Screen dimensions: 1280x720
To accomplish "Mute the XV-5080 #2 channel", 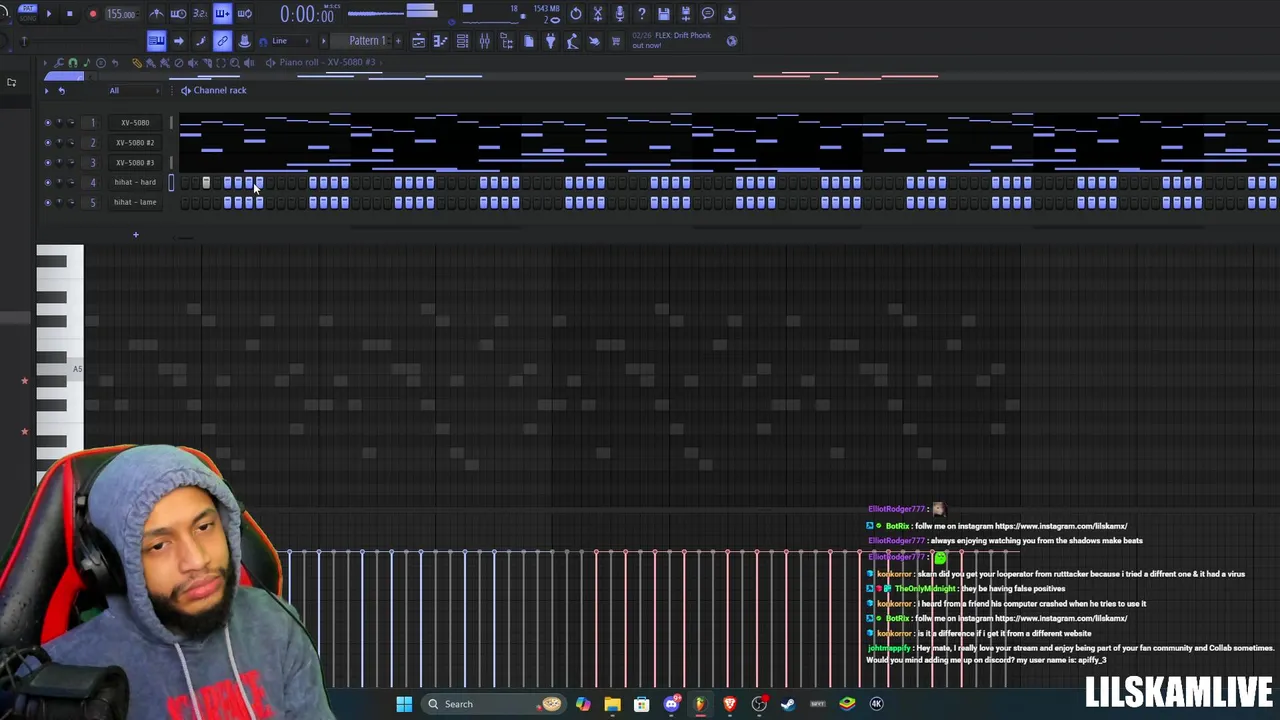I will [47, 142].
